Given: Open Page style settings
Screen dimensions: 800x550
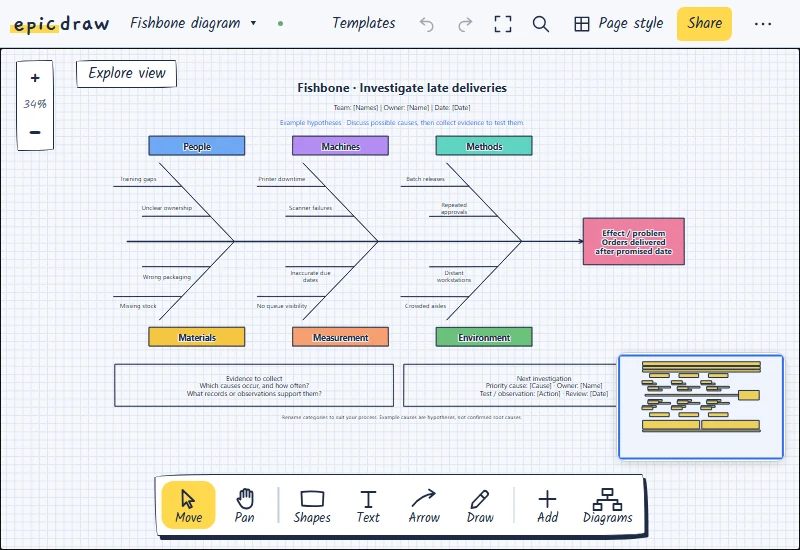Looking at the screenshot, I should click(618, 23).
